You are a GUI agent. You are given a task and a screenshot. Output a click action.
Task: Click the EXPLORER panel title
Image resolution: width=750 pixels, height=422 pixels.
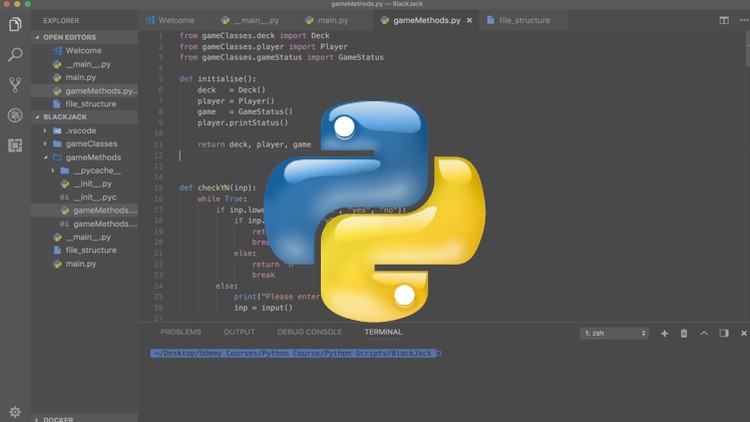click(x=61, y=21)
